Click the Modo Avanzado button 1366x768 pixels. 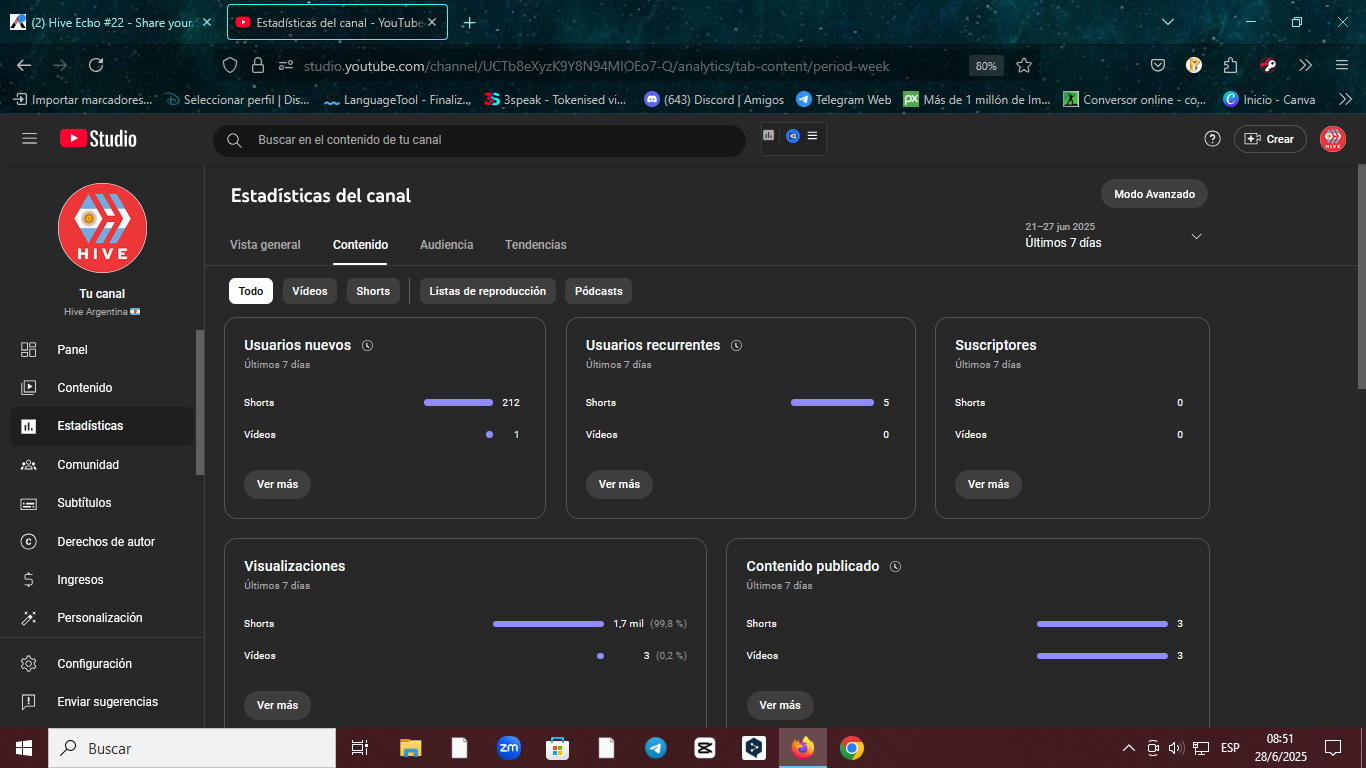pos(1154,194)
